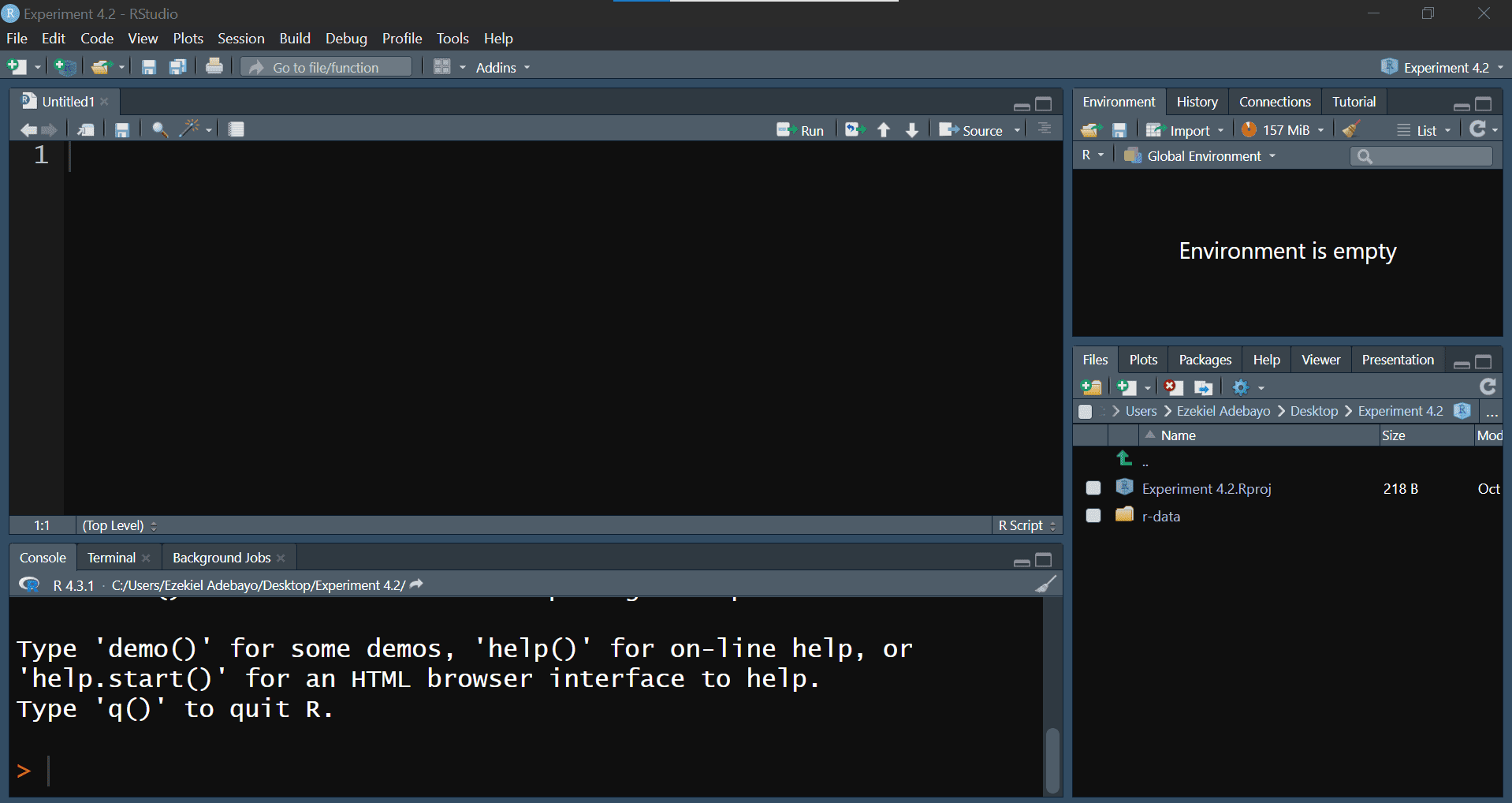The image size is (1512, 803).
Task: Expand the New File dropdown arrow
Action: pyautogui.click(x=37, y=68)
